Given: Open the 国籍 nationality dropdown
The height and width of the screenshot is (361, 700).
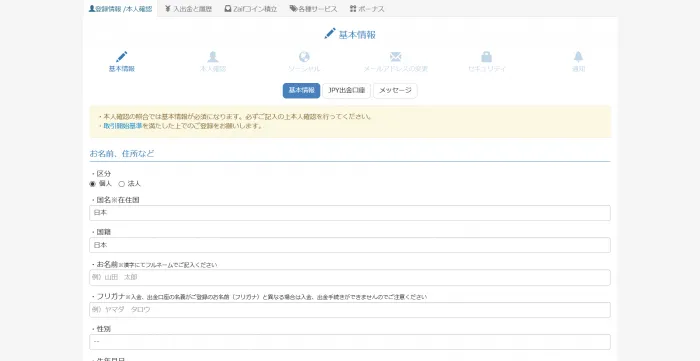Looking at the screenshot, I should tap(350, 245).
